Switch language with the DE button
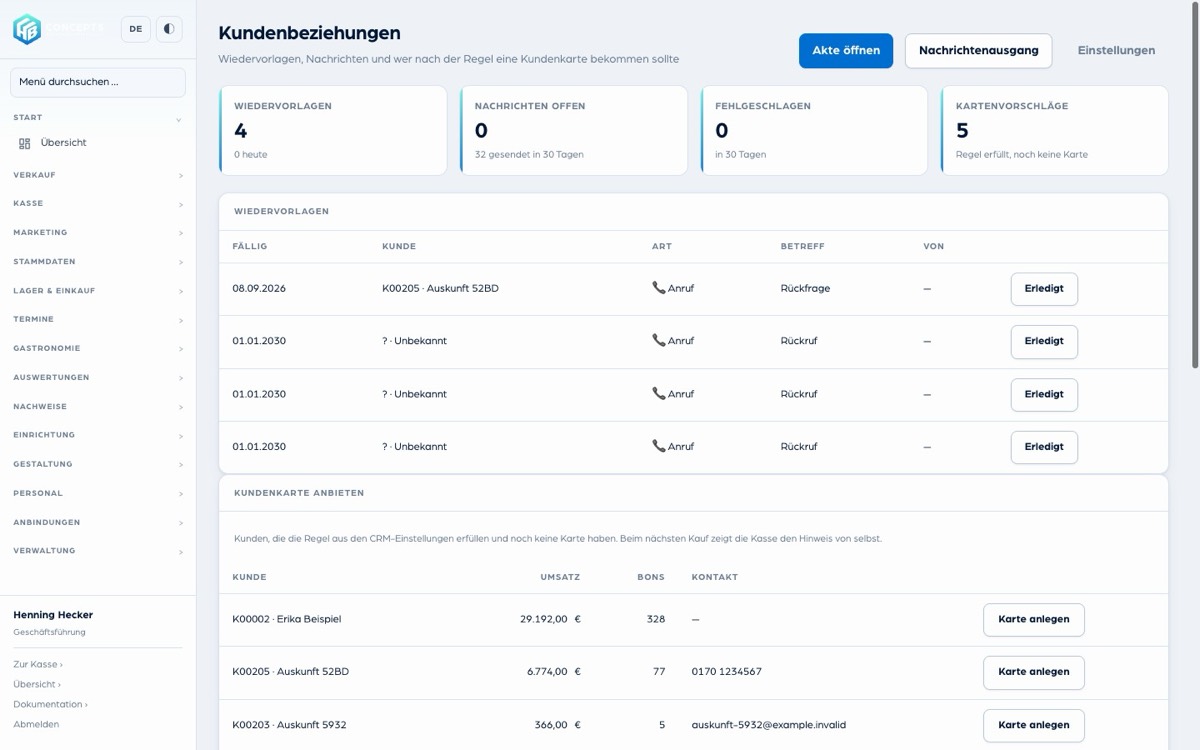This screenshot has height=750, width=1200. click(136, 29)
